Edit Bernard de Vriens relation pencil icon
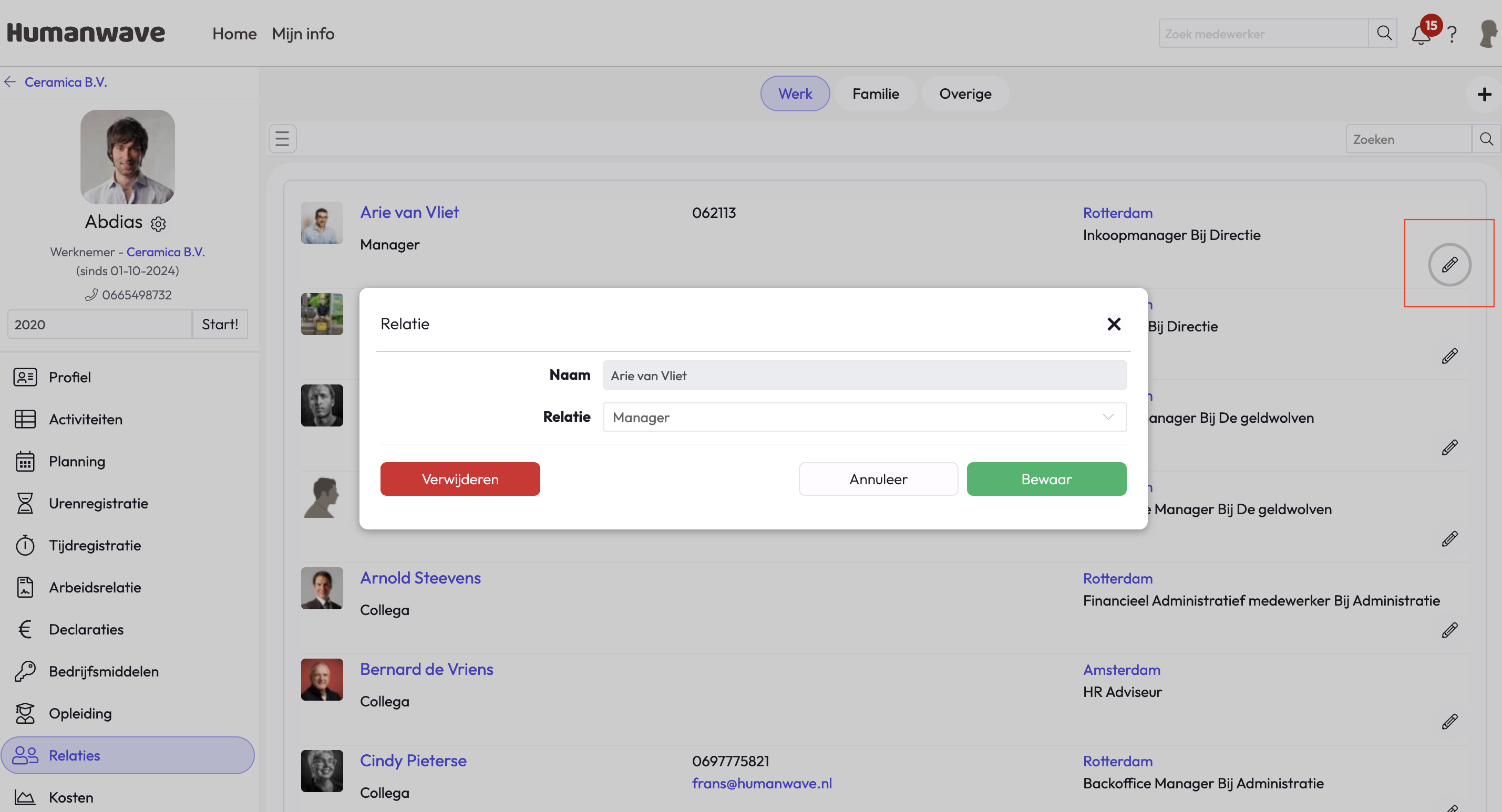Screen dimensions: 1502x812 pyautogui.click(x=1449, y=722)
